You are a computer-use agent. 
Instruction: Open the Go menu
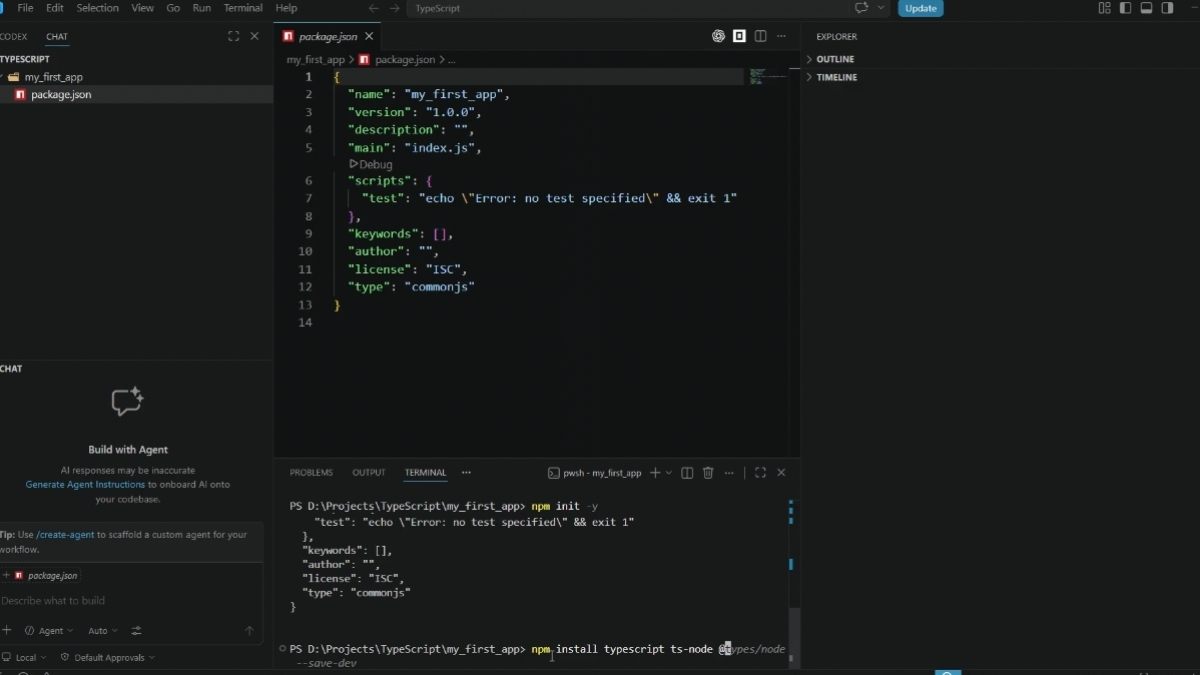(x=174, y=8)
